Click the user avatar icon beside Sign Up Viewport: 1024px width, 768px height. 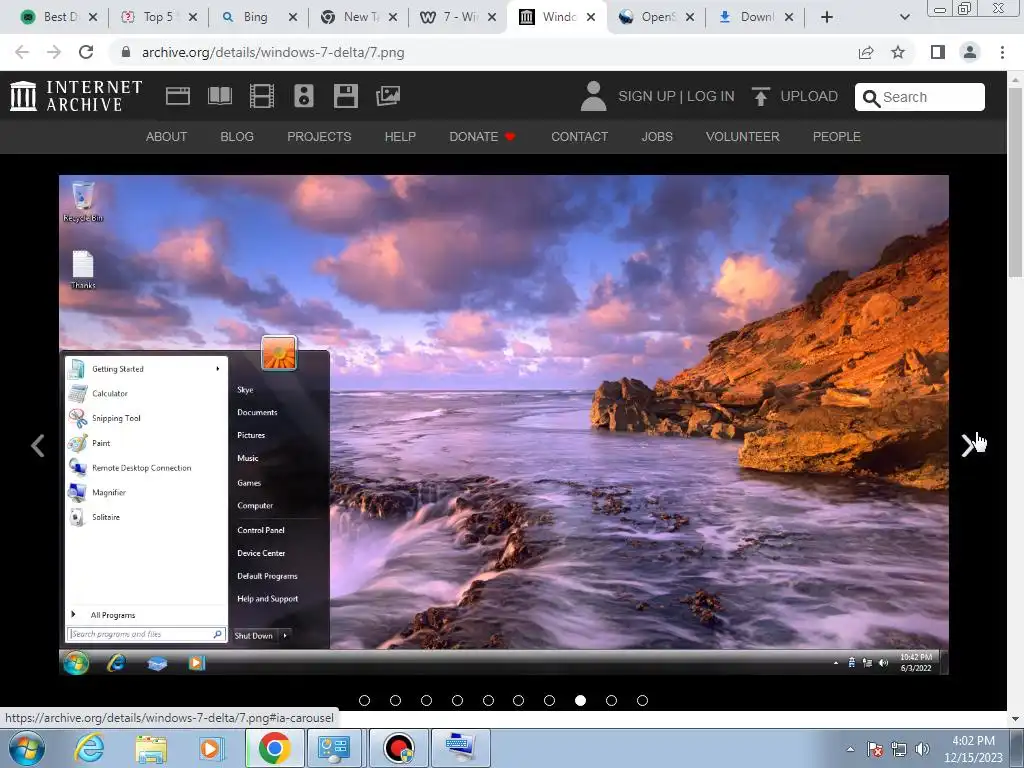tap(593, 96)
